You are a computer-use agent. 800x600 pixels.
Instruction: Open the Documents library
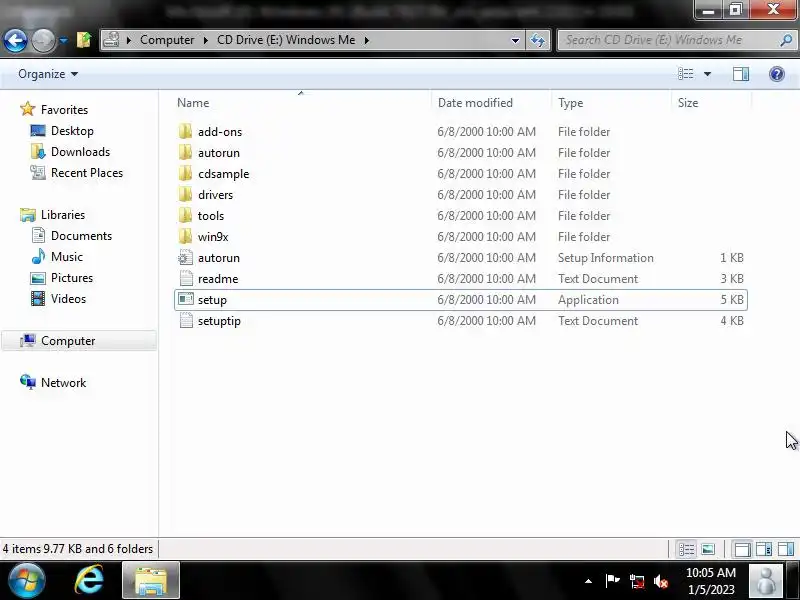[x=81, y=236]
